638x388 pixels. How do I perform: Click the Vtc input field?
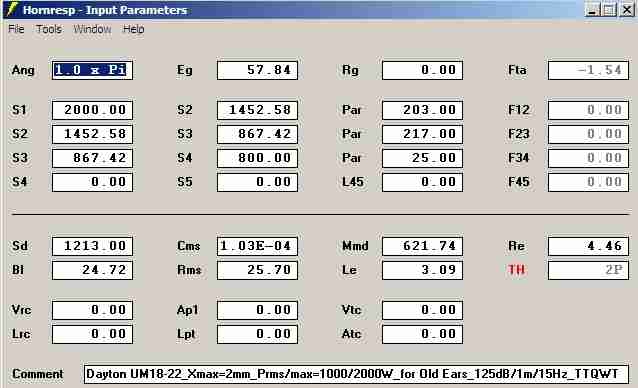tap(422, 310)
